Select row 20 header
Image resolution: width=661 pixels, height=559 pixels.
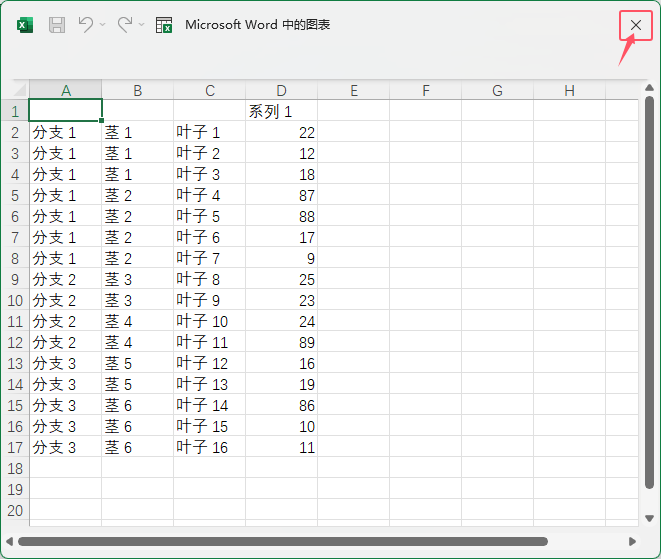(15, 510)
